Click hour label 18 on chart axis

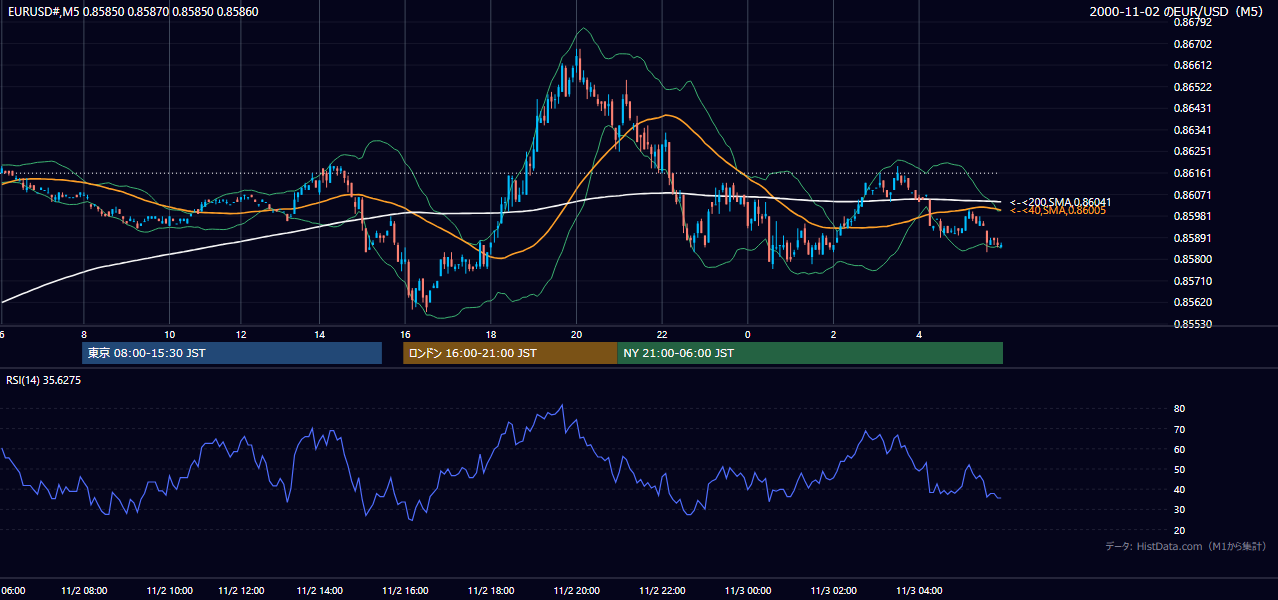(490, 334)
